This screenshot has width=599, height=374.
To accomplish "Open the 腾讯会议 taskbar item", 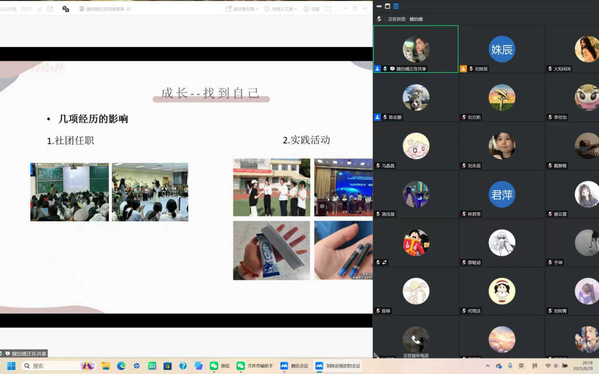I will pyautogui.click(x=295, y=366).
